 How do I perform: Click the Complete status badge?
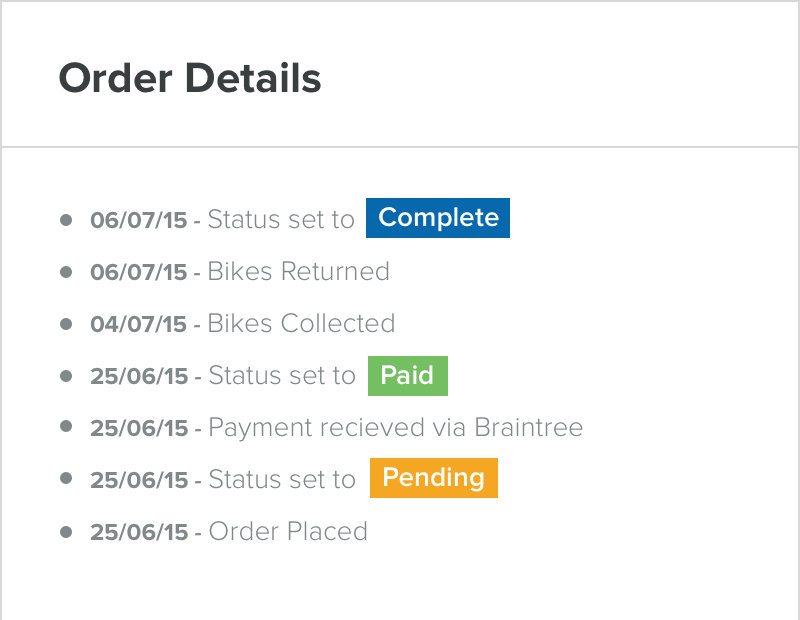tap(437, 218)
